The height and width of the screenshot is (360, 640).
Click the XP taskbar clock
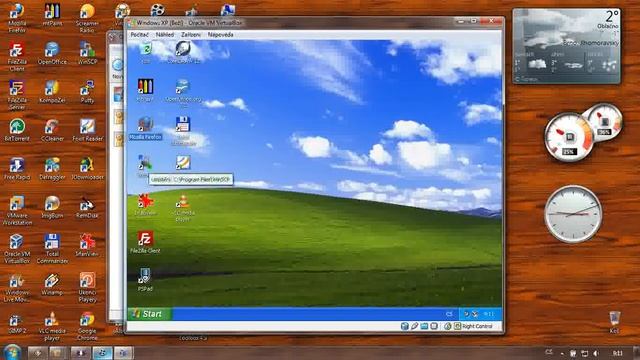(x=489, y=314)
